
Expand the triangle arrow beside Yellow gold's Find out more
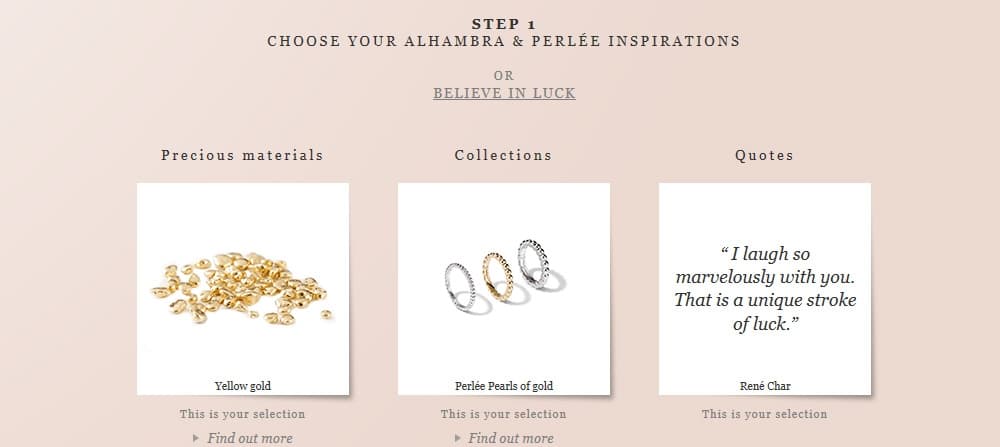[x=196, y=438]
